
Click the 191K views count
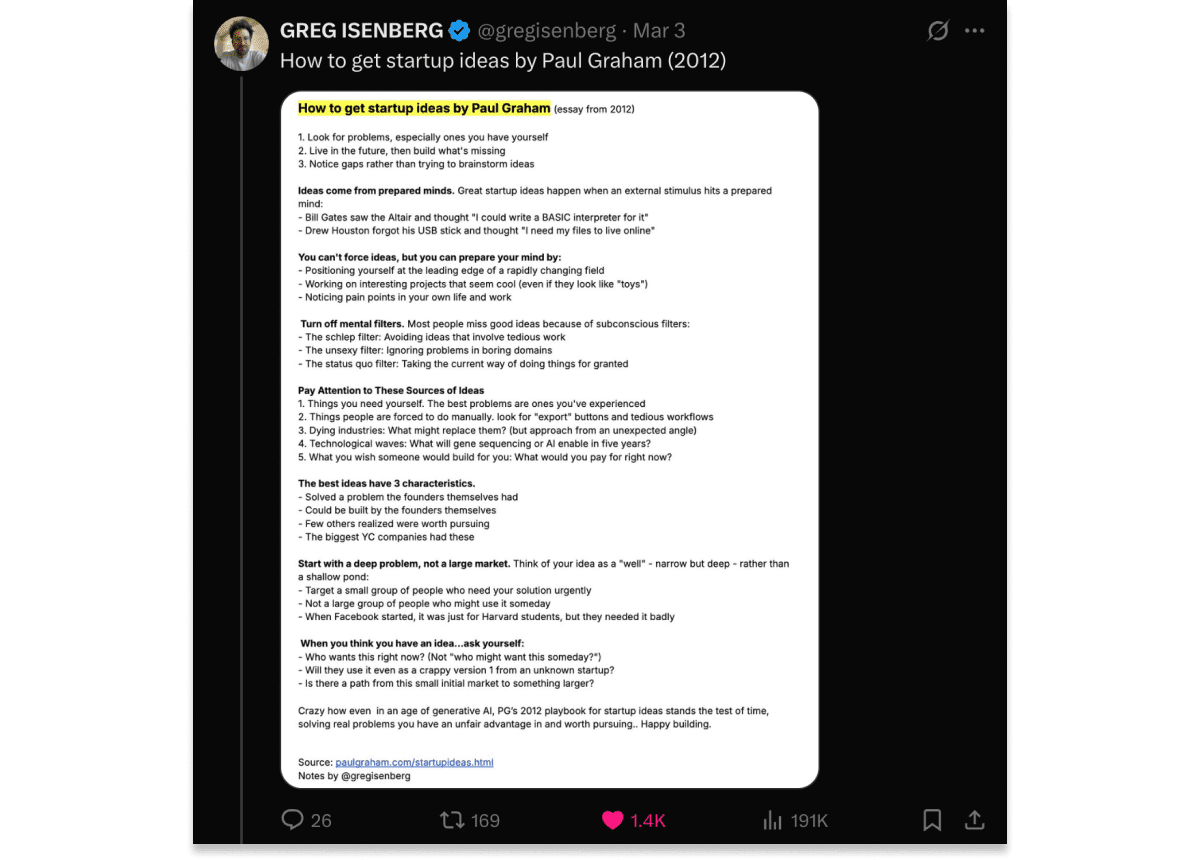click(x=809, y=821)
